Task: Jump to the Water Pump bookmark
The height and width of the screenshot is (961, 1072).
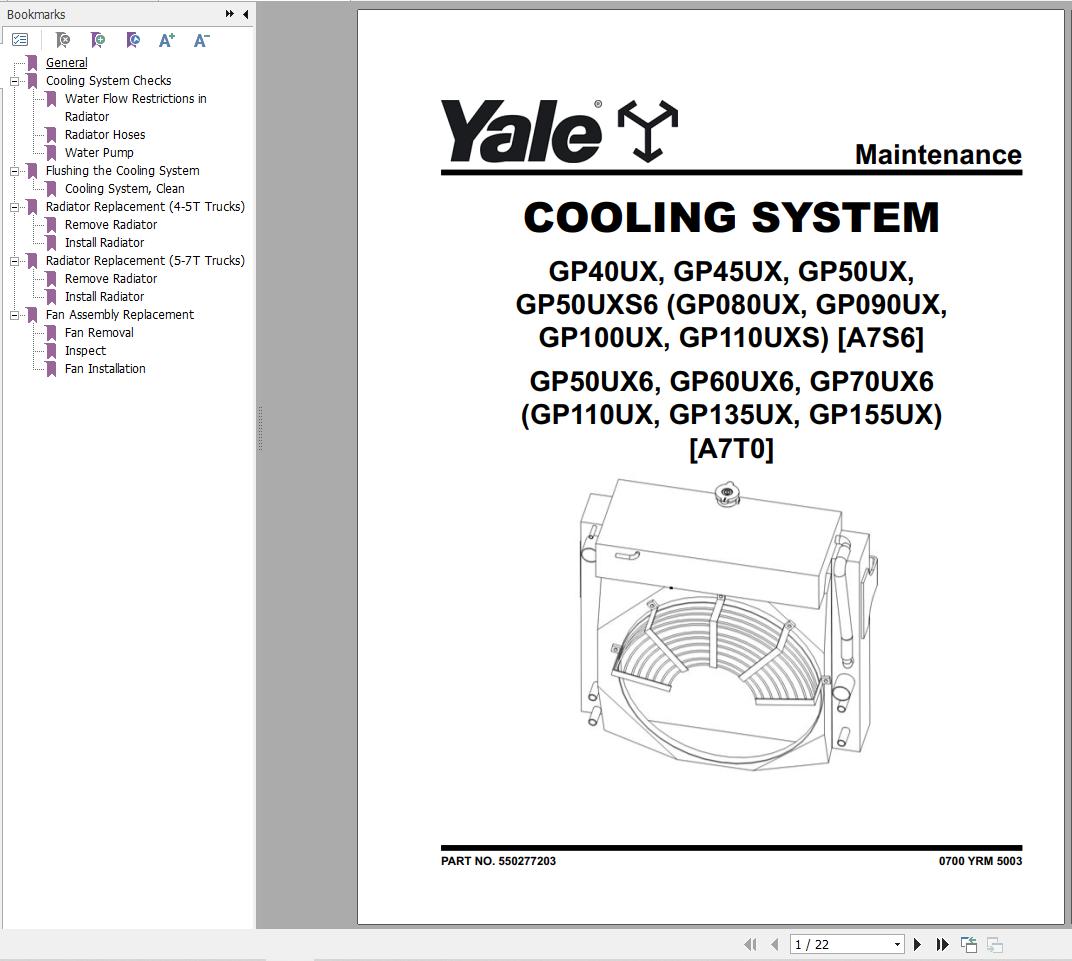Action: [99, 152]
